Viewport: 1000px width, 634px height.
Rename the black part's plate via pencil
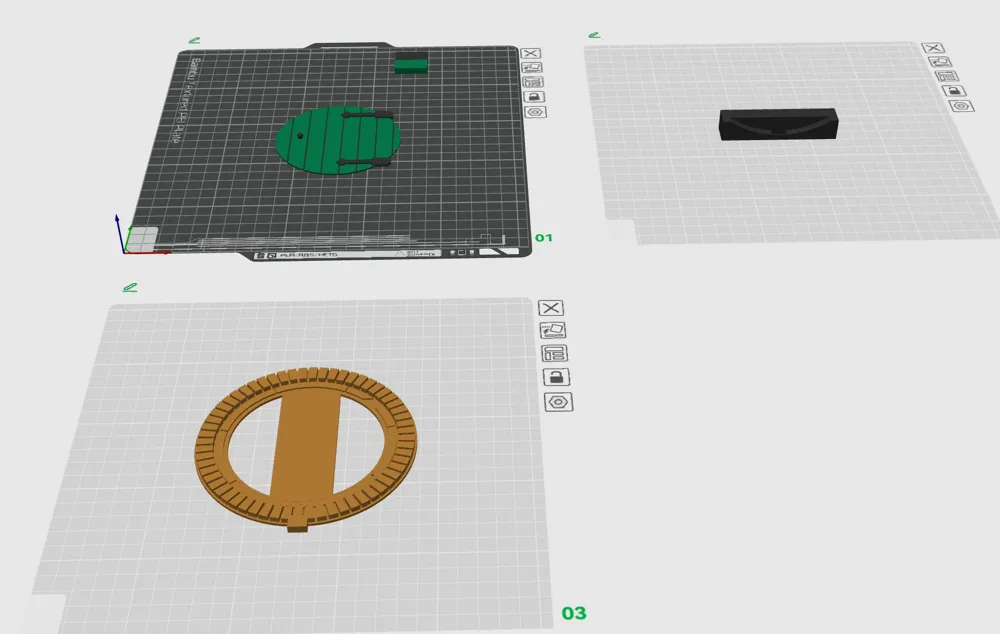[x=594, y=35]
